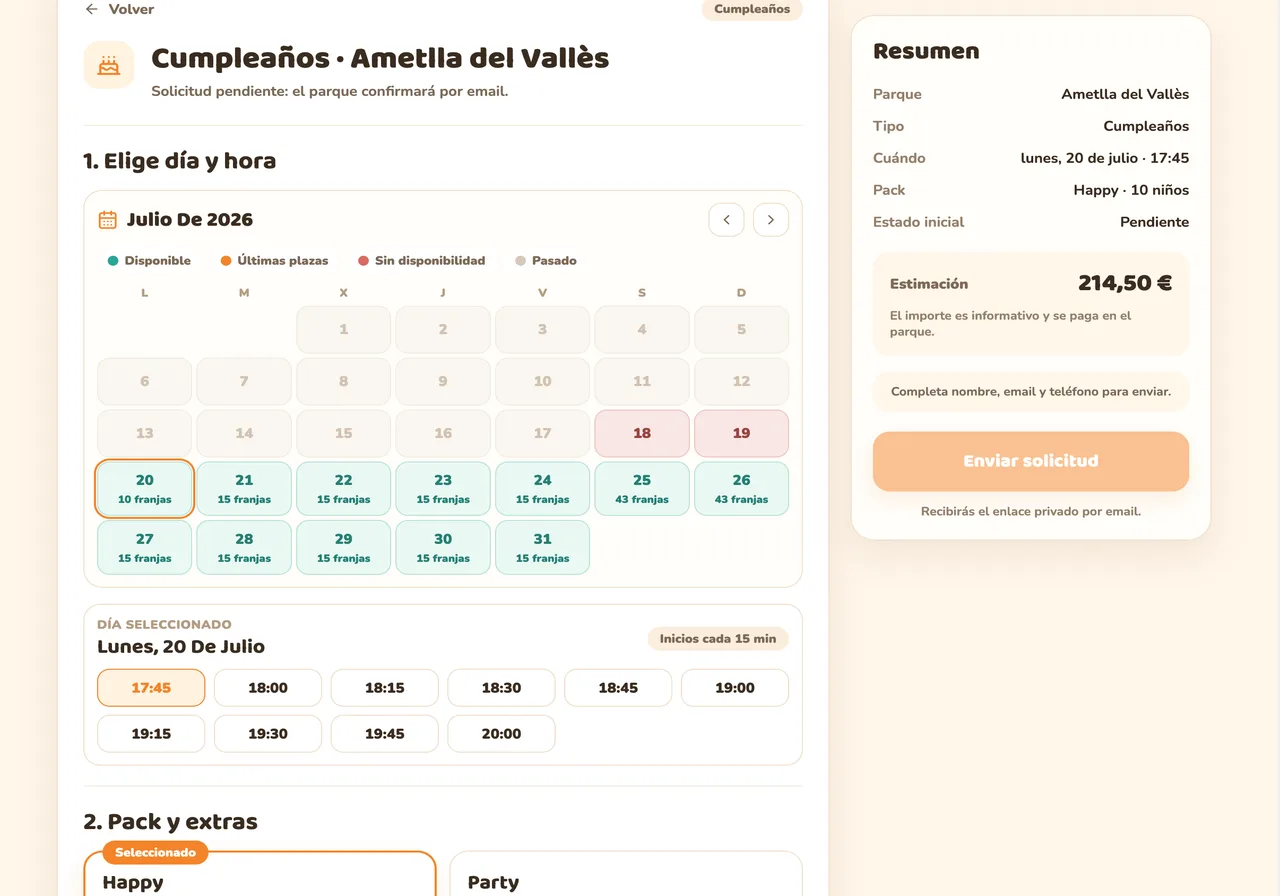Click unavailable day 19 in red
This screenshot has width=1280, height=896.
point(741,433)
